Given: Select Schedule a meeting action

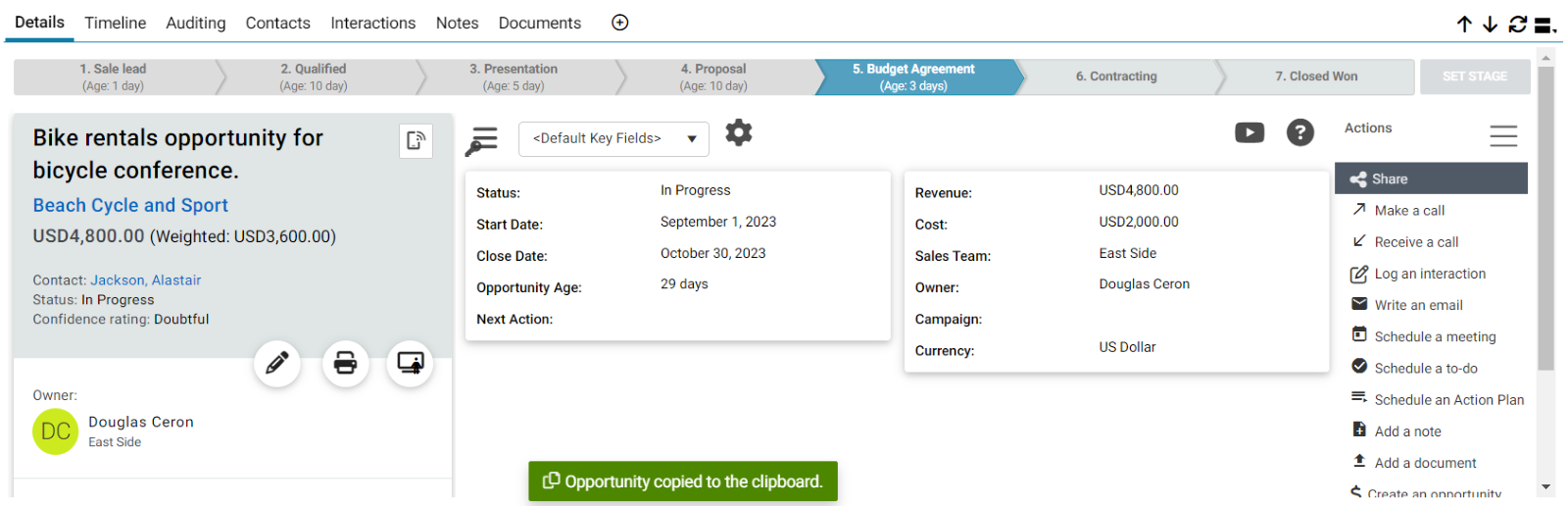Looking at the screenshot, I should pyautogui.click(x=1435, y=336).
